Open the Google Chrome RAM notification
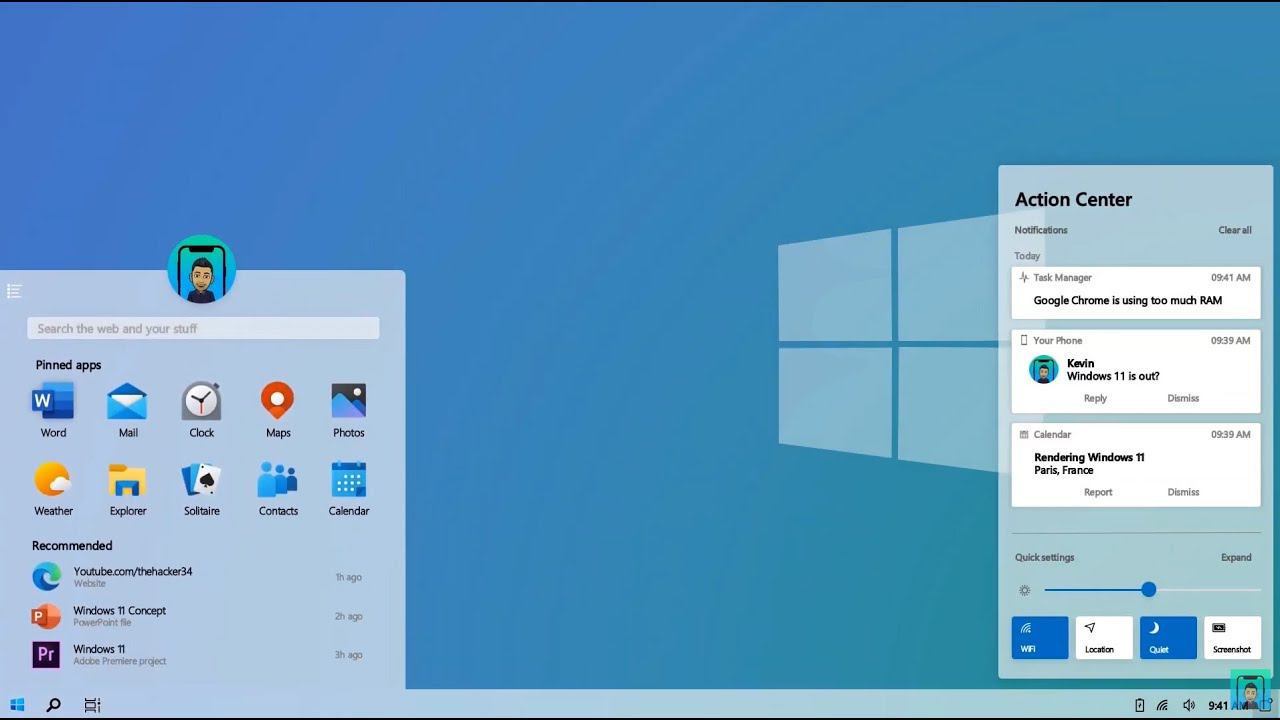Viewport: 1280px width, 720px height. 1136,291
